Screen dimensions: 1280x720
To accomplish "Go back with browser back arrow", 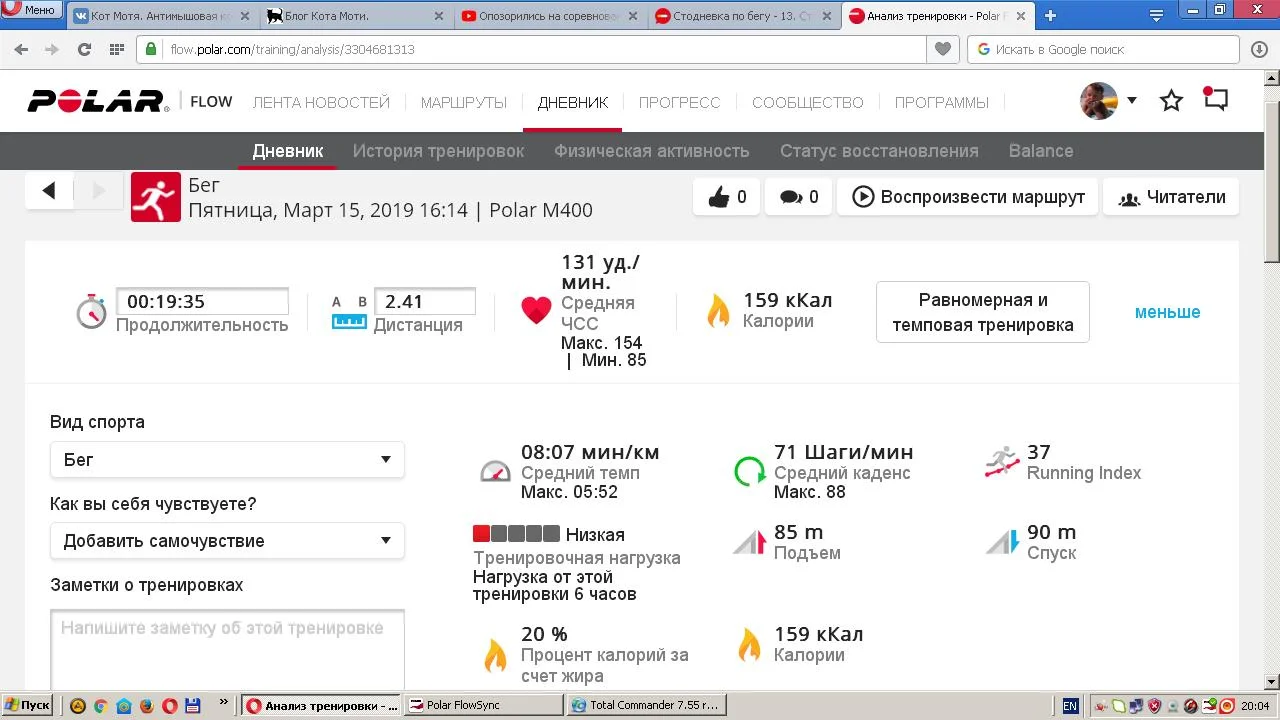I will (21, 49).
